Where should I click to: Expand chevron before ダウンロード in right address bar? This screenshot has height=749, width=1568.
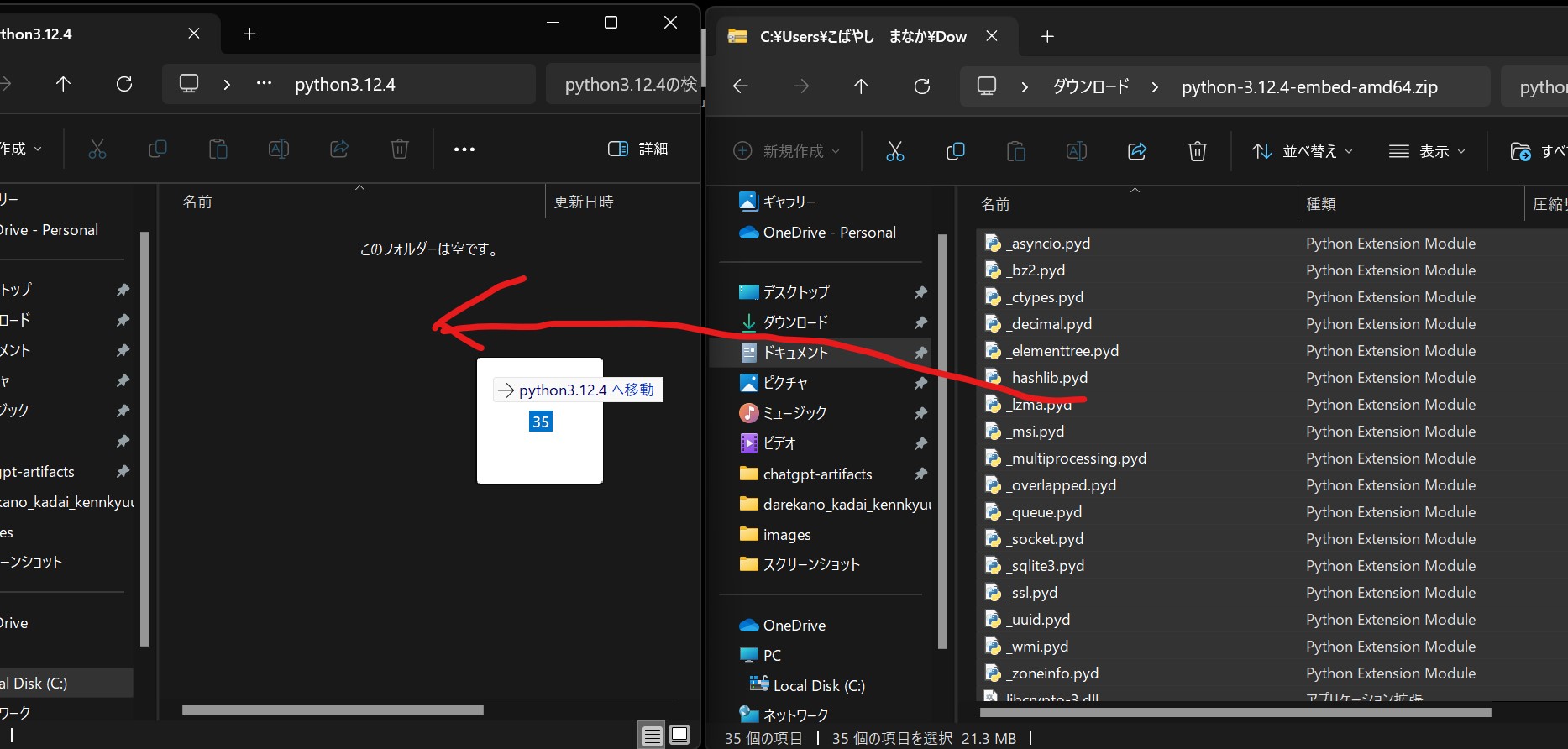click(x=1024, y=86)
